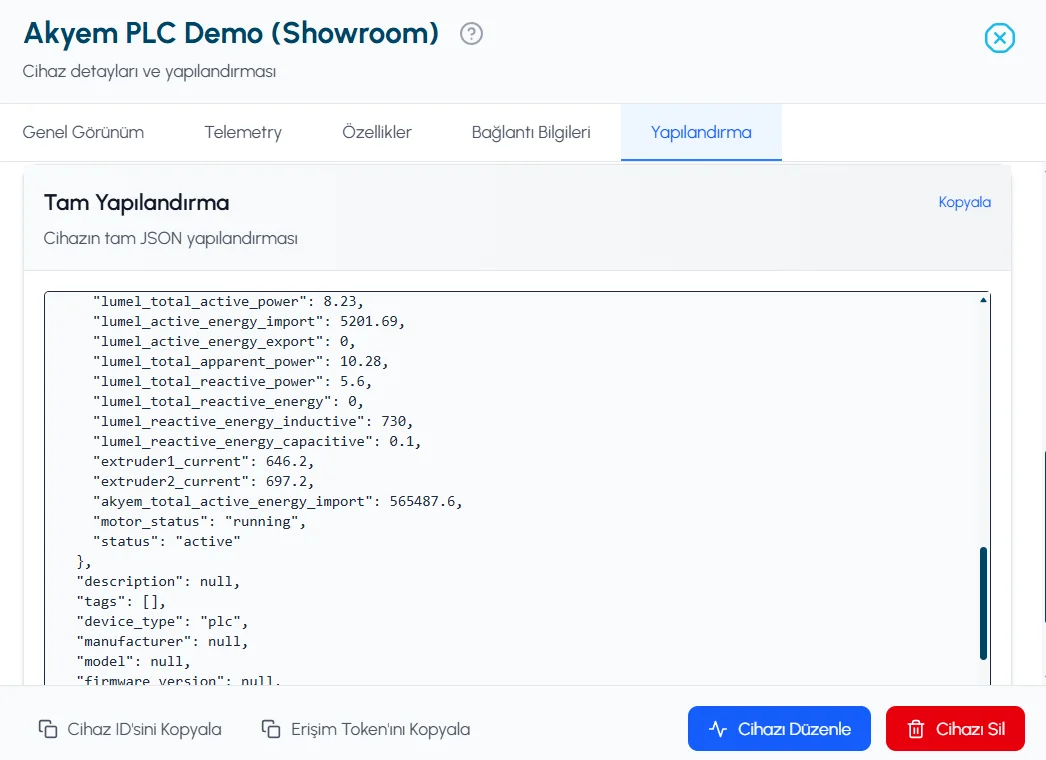
Task: Click the "lumel_total_reactive_energy": 0 line
Action: point(228,402)
